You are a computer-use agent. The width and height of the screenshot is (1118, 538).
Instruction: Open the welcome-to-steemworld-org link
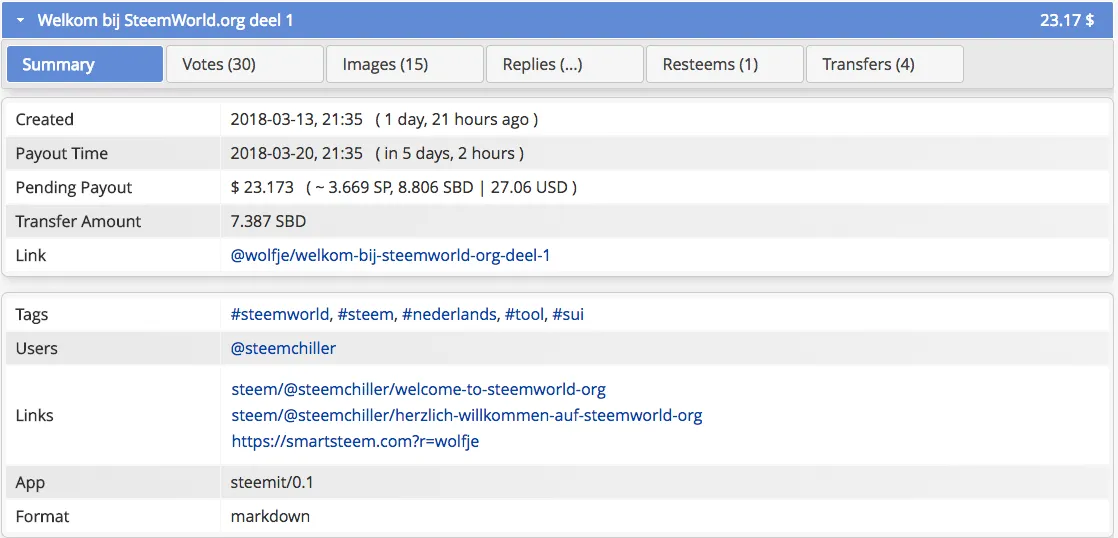(x=418, y=389)
